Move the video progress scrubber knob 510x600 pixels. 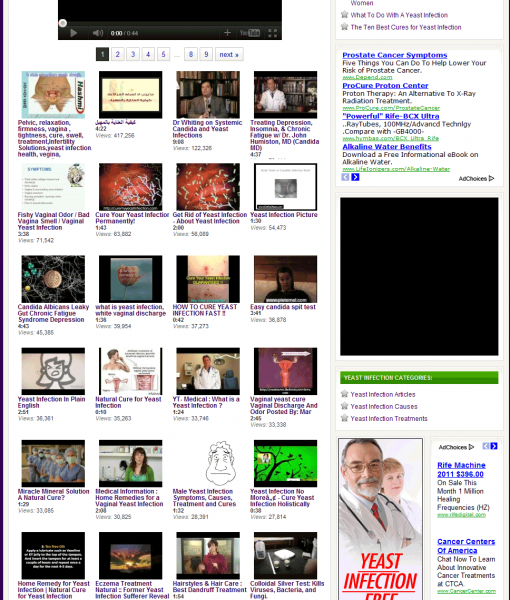62,23
